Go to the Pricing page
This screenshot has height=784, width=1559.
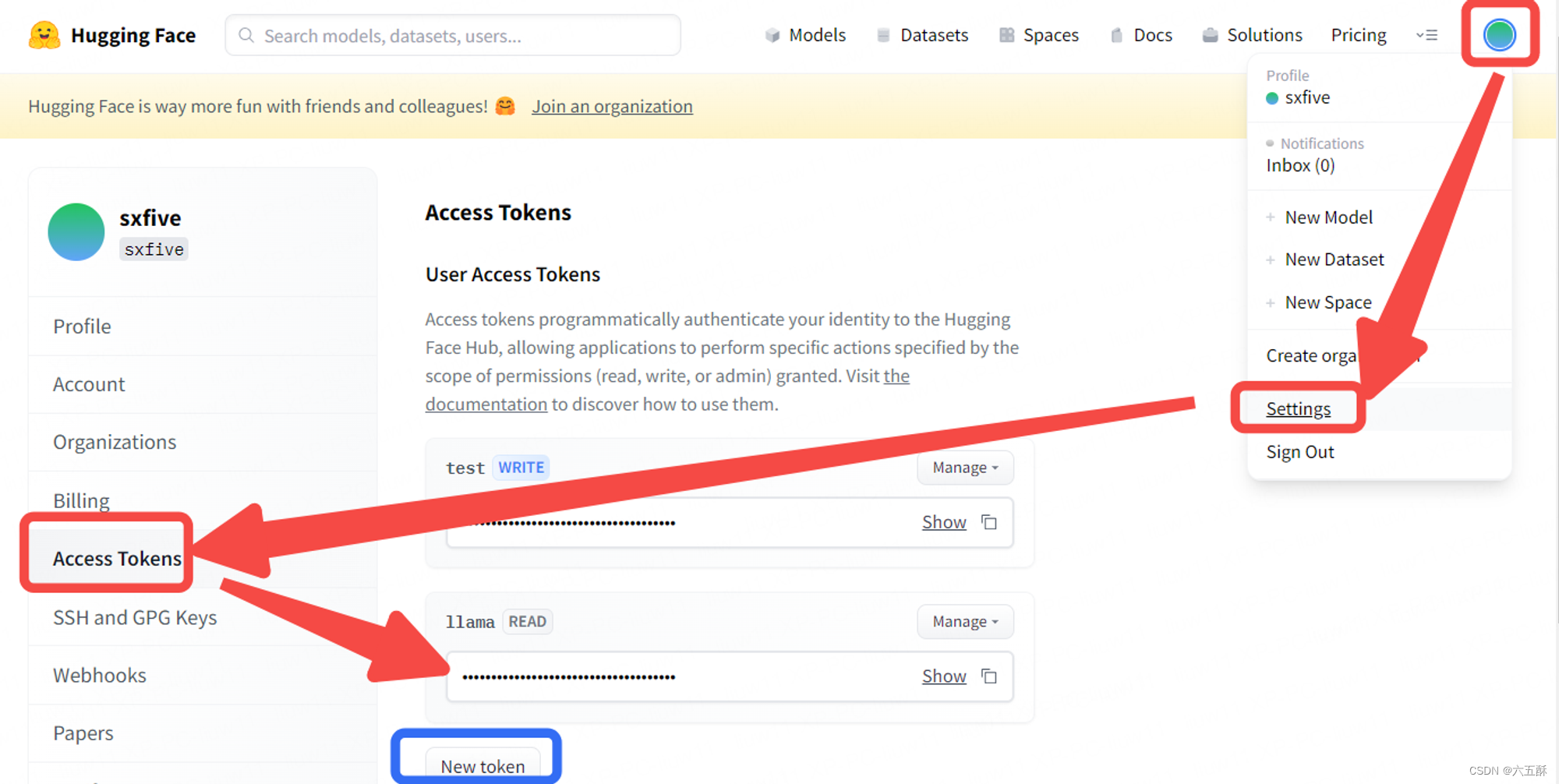coord(1359,35)
